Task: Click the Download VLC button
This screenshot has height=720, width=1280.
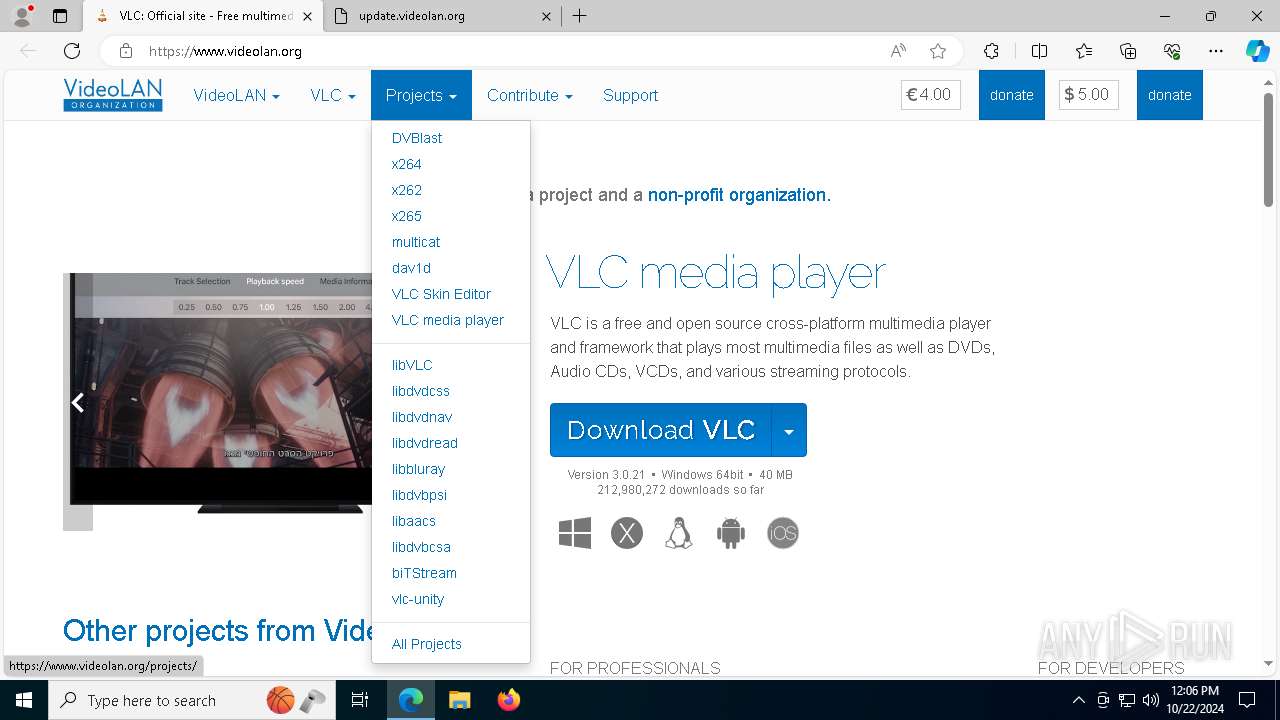Action: 661,430
